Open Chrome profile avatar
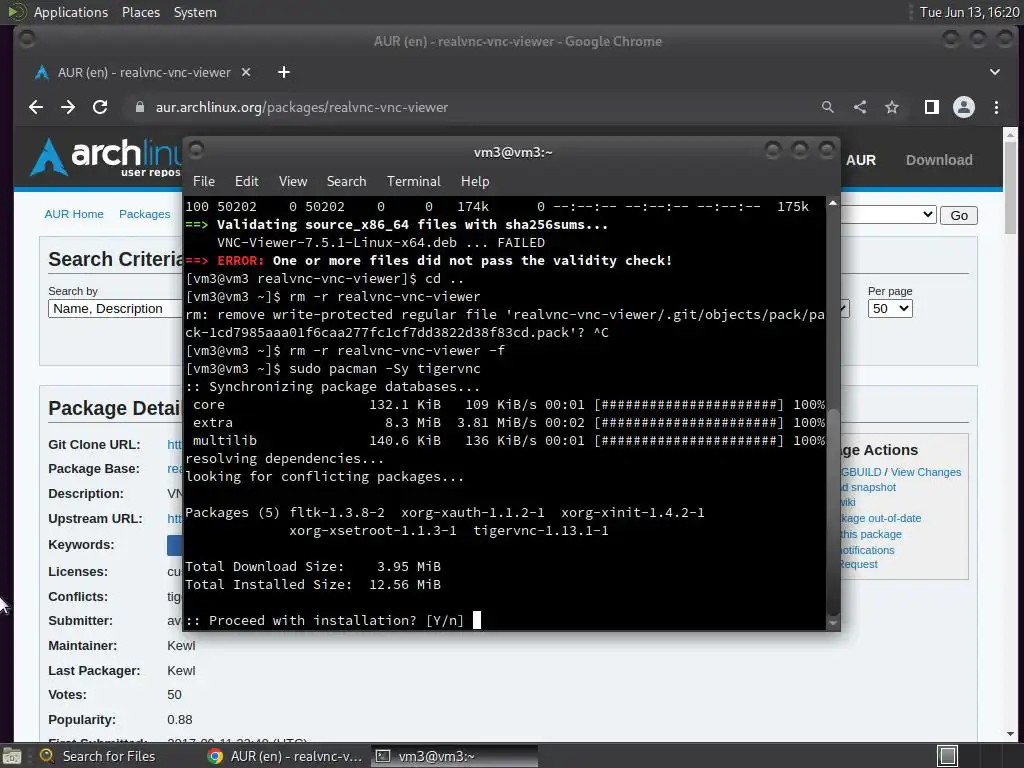Image resolution: width=1024 pixels, height=768 pixels. pyautogui.click(x=964, y=107)
